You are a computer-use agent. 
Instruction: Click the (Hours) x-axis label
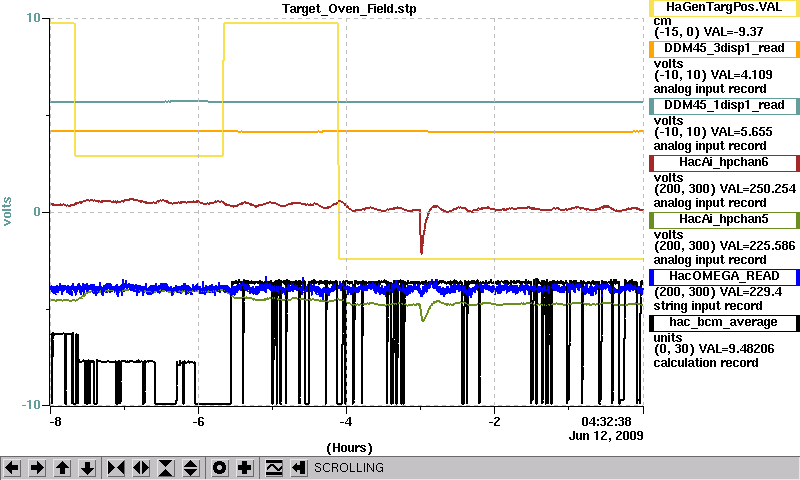(x=349, y=448)
